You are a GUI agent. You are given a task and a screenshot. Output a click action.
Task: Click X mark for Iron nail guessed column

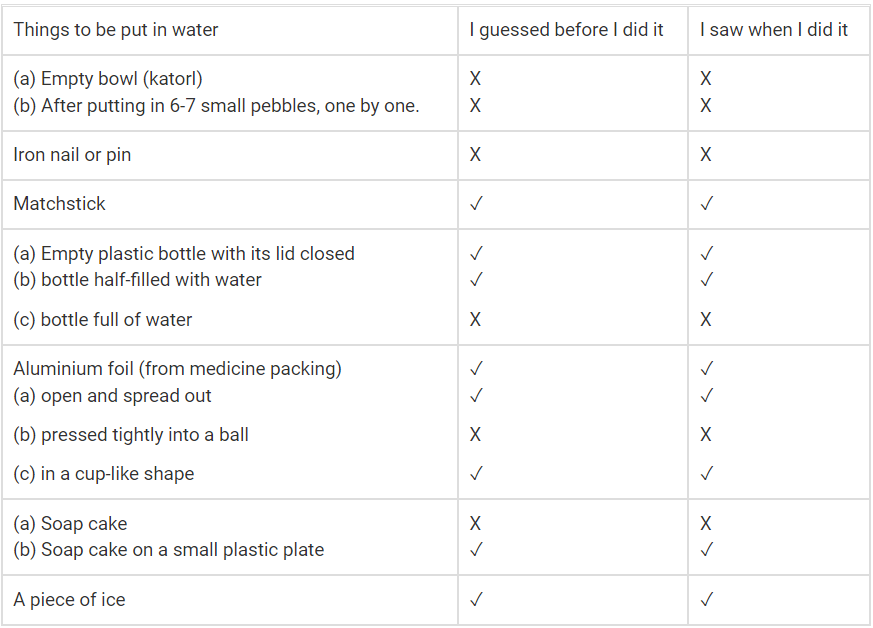point(475,155)
